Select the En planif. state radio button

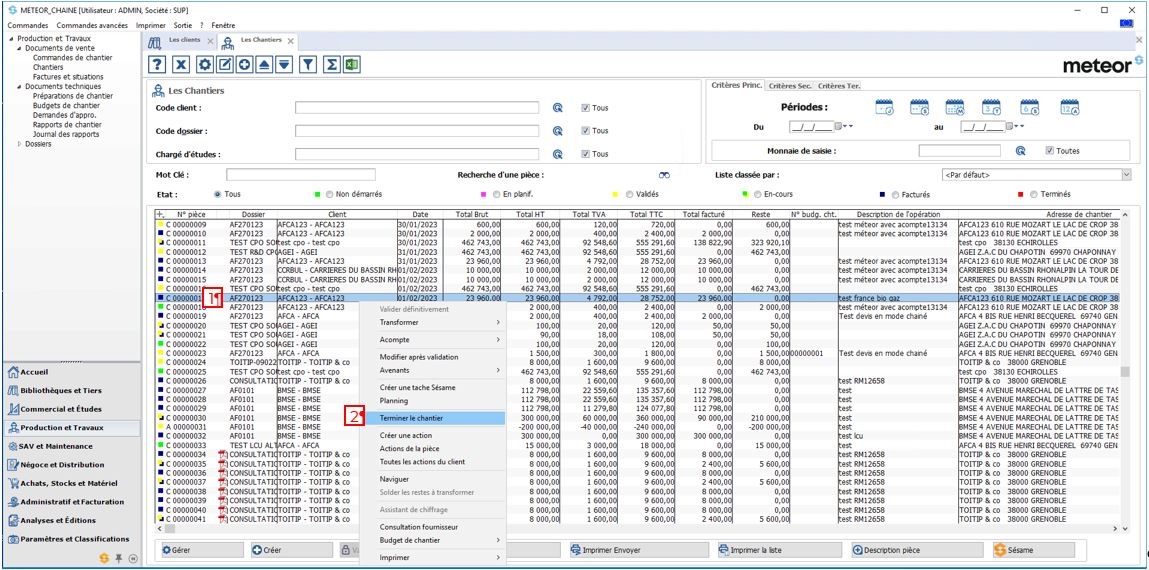click(x=496, y=195)
